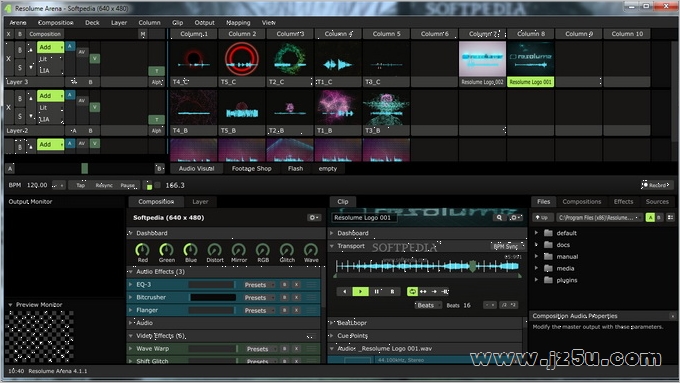Image resolution: width=680 pixels, height=383 pixels.
Task: Select the Footage Shop deck tab
Action: [x=252, y=169]
